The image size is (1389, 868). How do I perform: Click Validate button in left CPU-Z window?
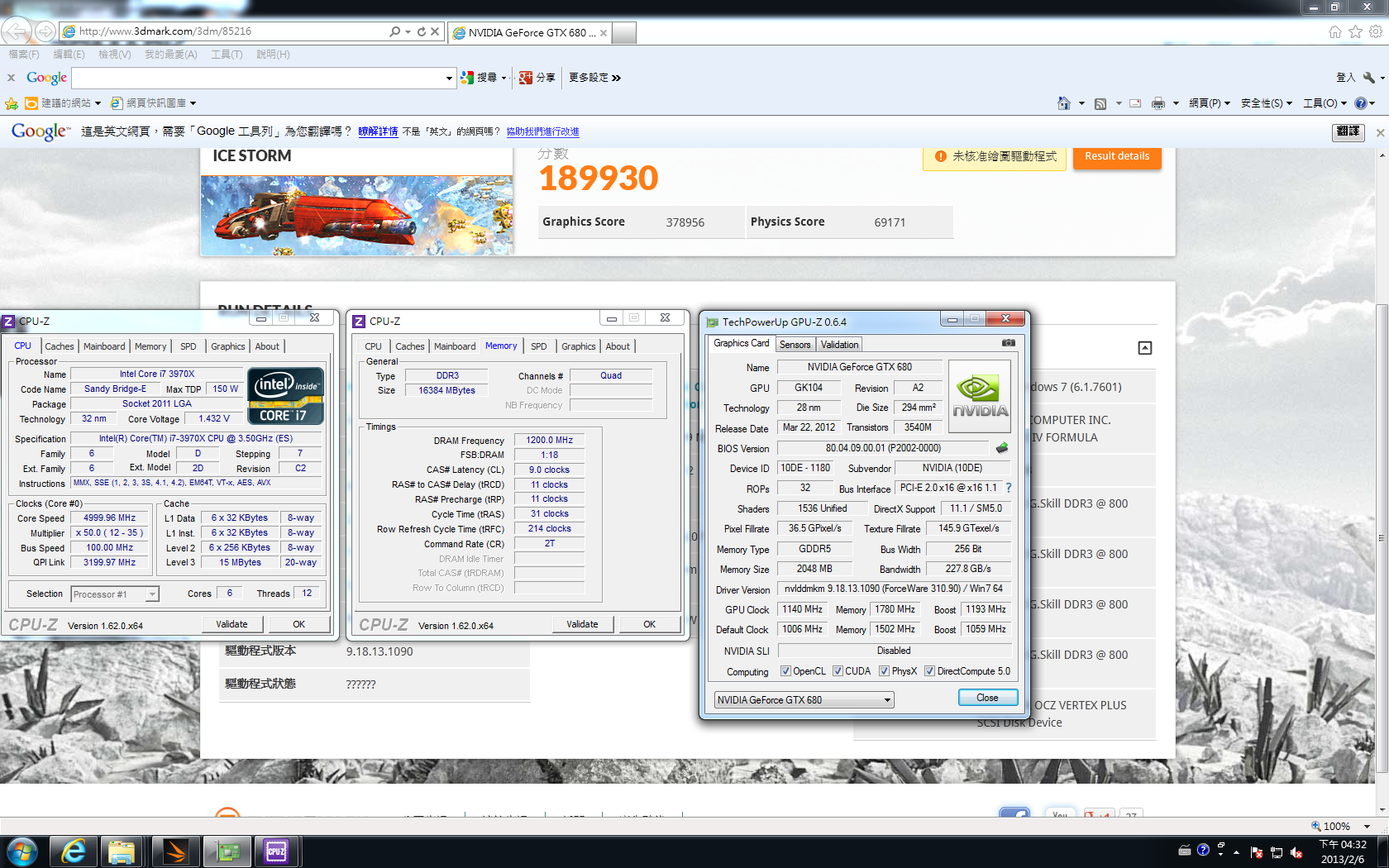232,624
